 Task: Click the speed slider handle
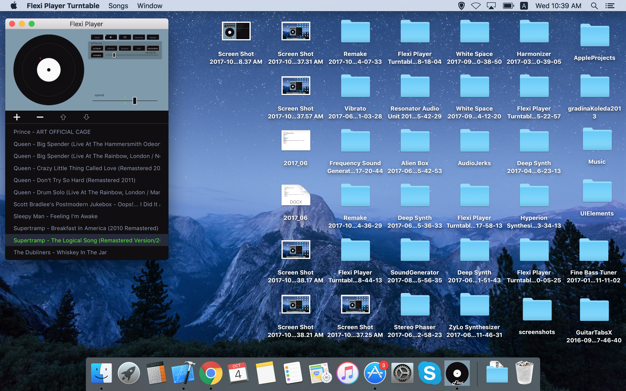(x=135, y=101)
